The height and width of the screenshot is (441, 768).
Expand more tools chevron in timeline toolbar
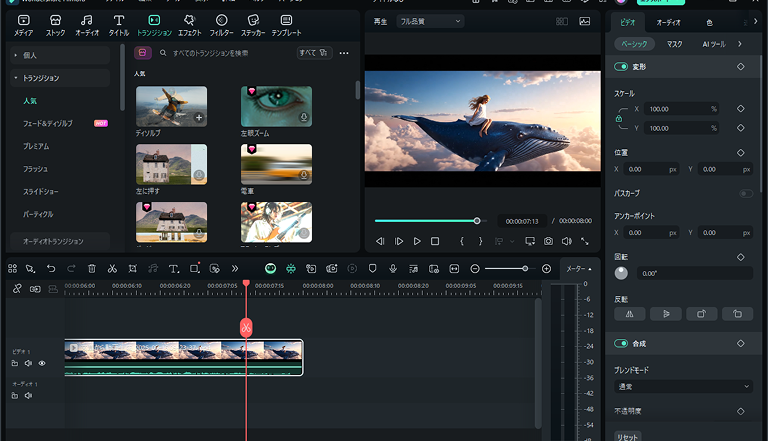tap(235, 269)
